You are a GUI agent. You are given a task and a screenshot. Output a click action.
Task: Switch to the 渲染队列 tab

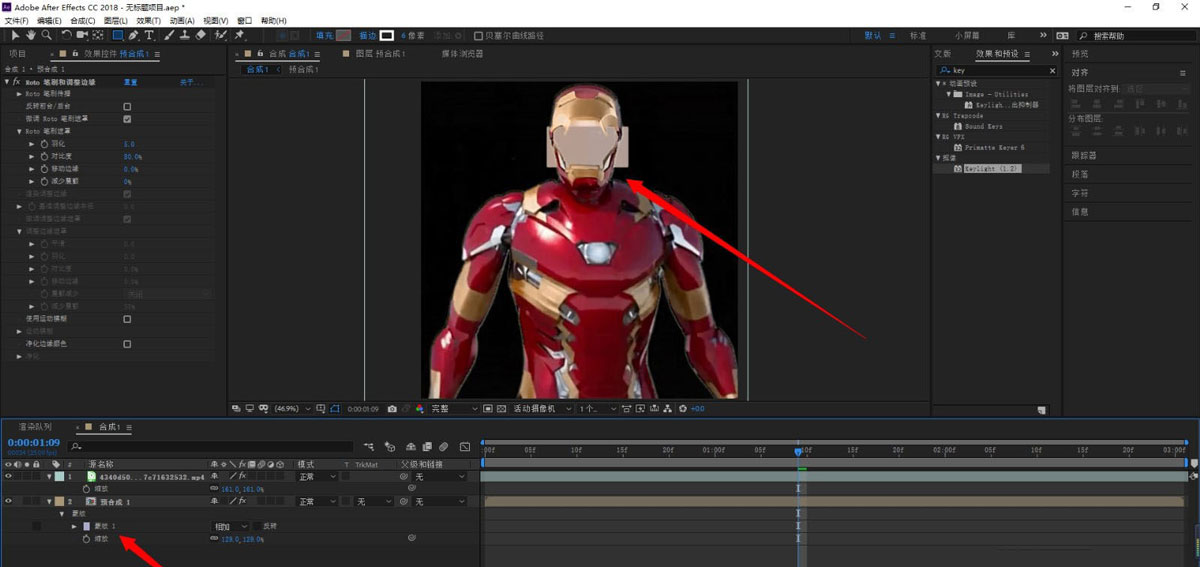coord(35,427)
